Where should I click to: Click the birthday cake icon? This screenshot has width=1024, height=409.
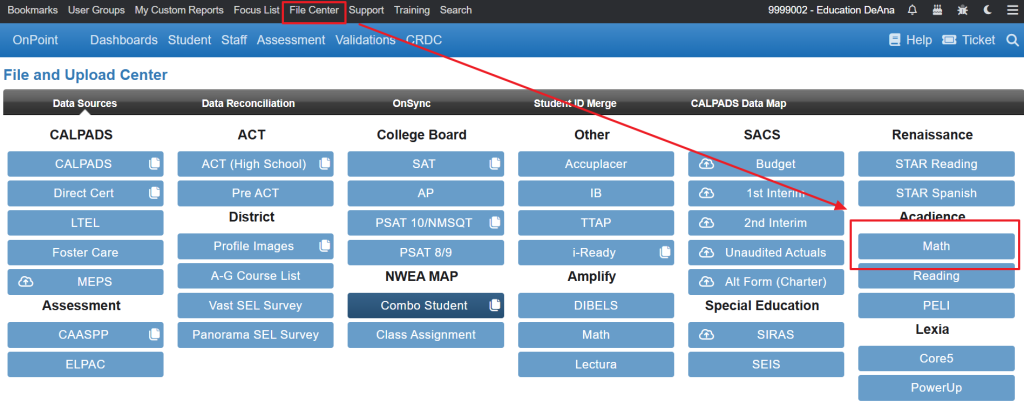pos(937,10)
